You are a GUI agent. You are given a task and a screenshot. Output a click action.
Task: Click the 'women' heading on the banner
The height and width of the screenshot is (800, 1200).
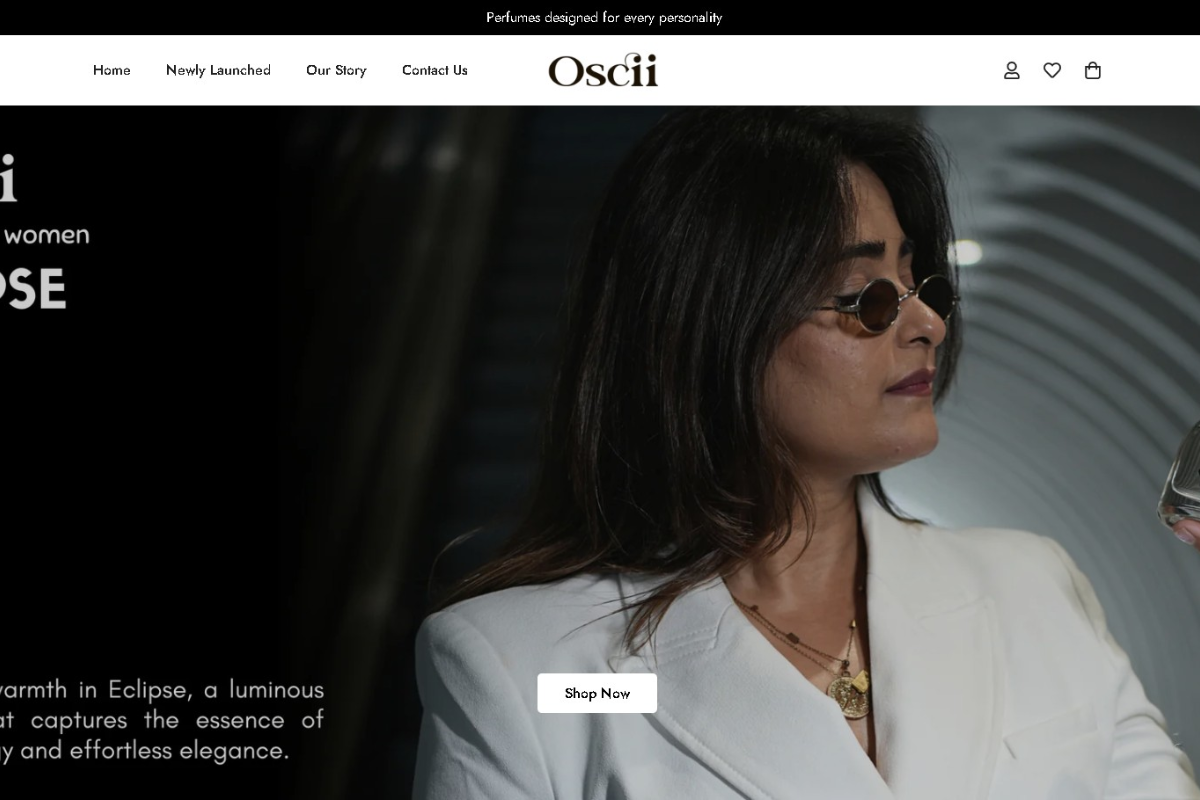[45, 235]
